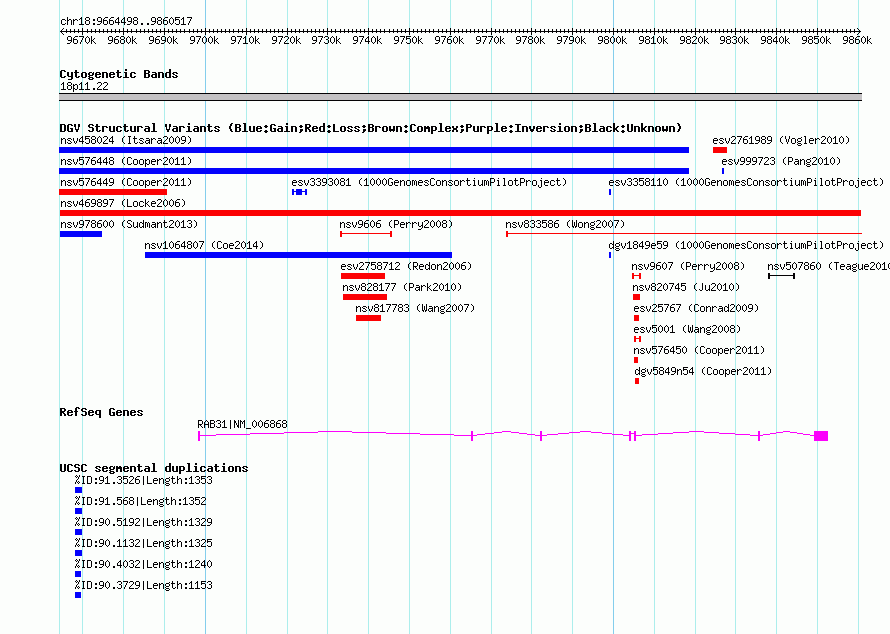Select segmental duplication %ID:90.4032 Length:1240
890x634 pixels.
tap(78, 574)
